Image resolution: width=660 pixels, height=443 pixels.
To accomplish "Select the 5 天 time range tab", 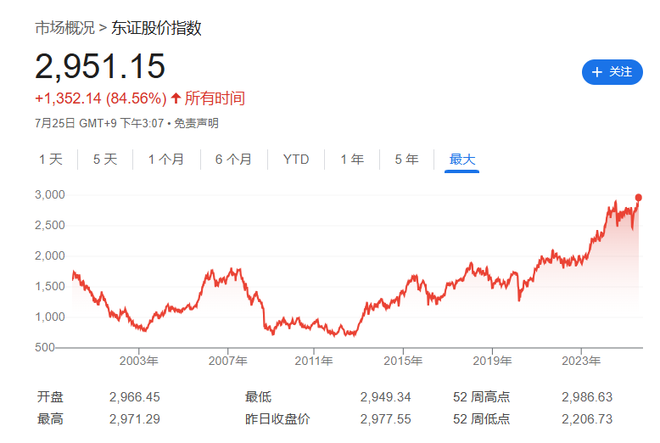I will click(x=105, y=159).
